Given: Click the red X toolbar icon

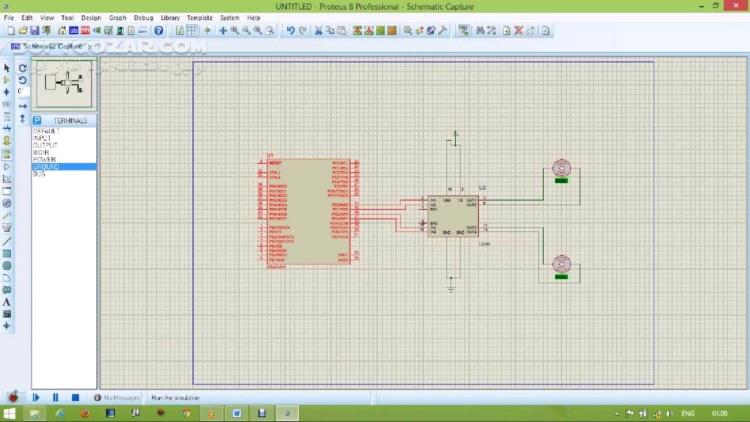Looking at the screenshot, I should point(518,31).
